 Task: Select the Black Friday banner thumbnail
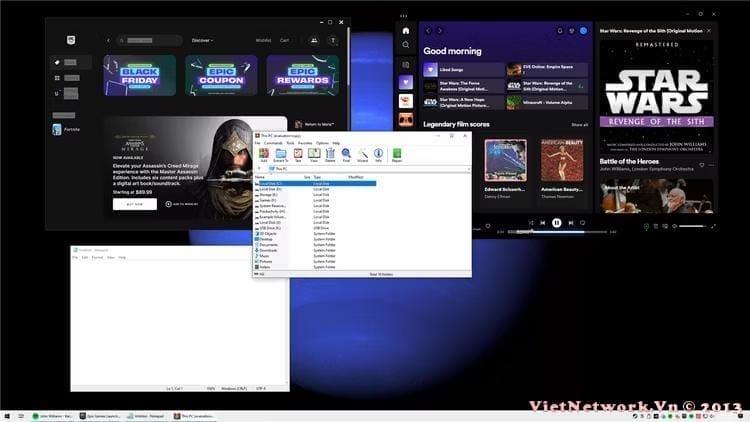(140, 76)
